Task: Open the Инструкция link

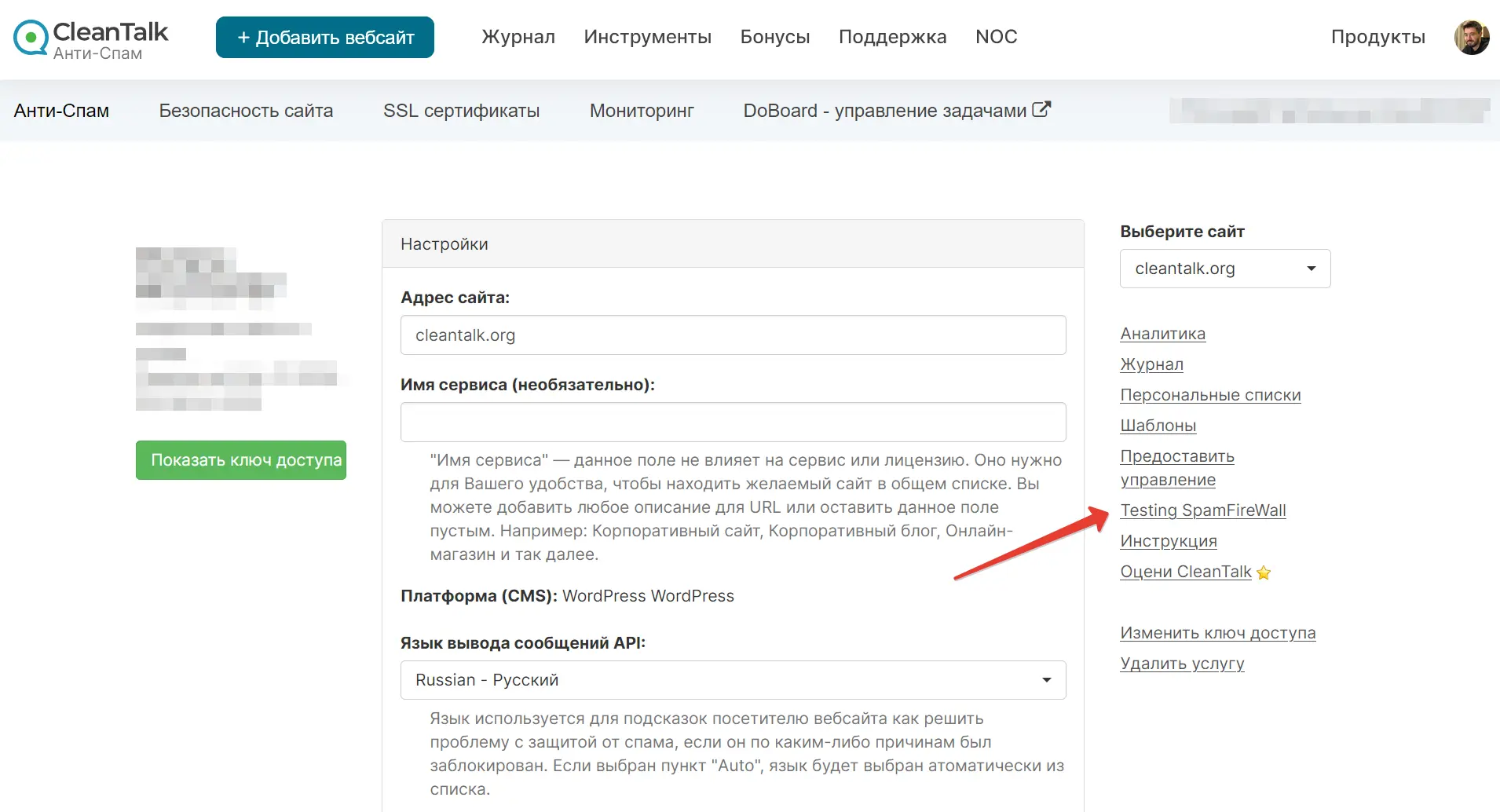Action: (x=1169, y=541)
